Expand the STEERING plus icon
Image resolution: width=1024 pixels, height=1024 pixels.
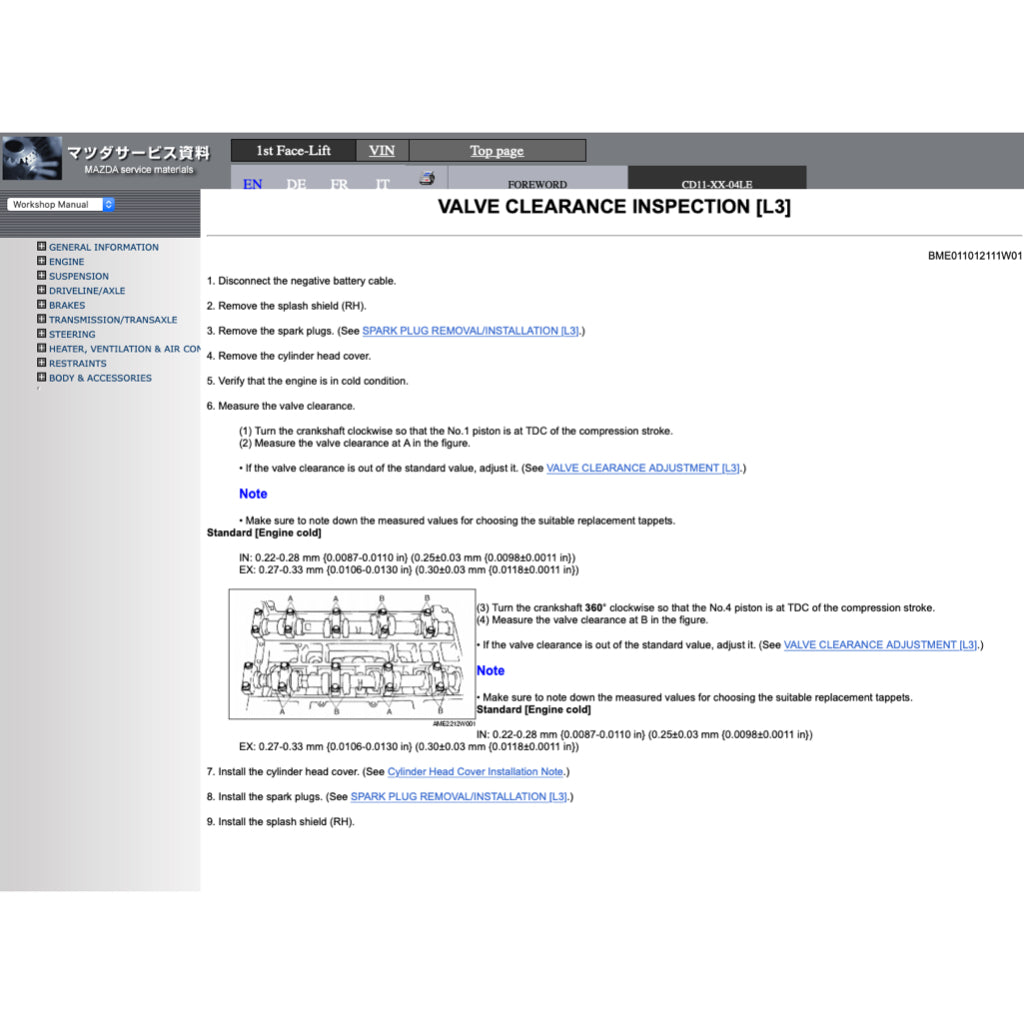click(42, 334)
